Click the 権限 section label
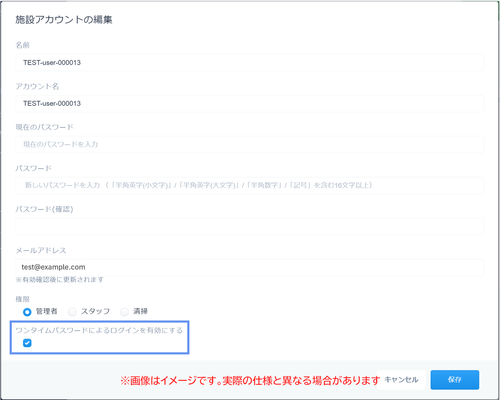 [x=22, y=299]
